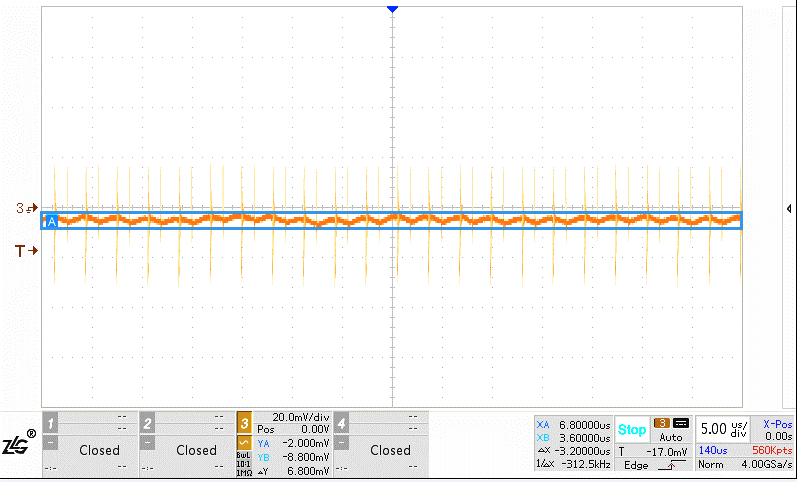Click the small arrow at right edge
Screen dimensions: 797x482
coord(789,208)
